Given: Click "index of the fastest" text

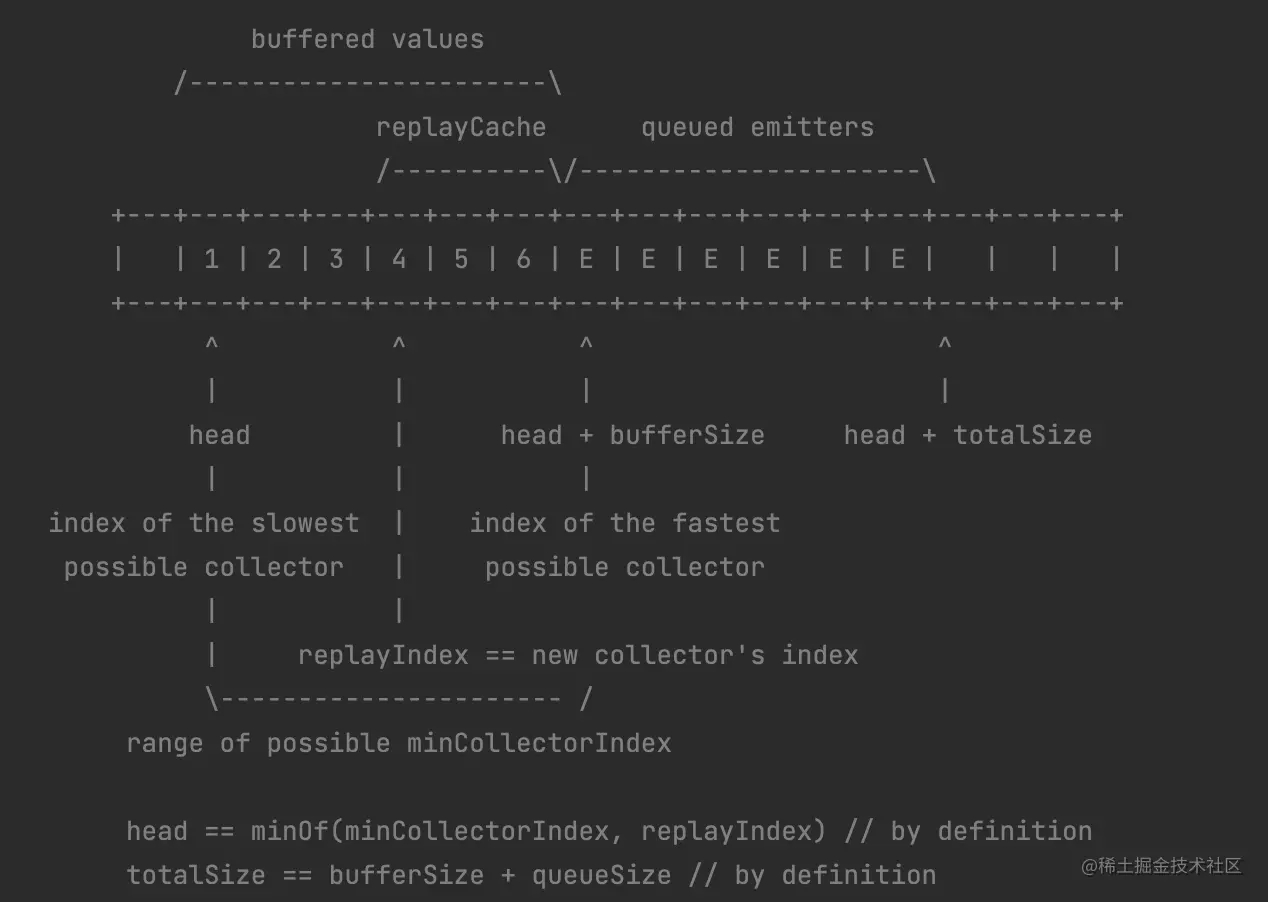Looking at the screenshot, I should pos(625,523).
